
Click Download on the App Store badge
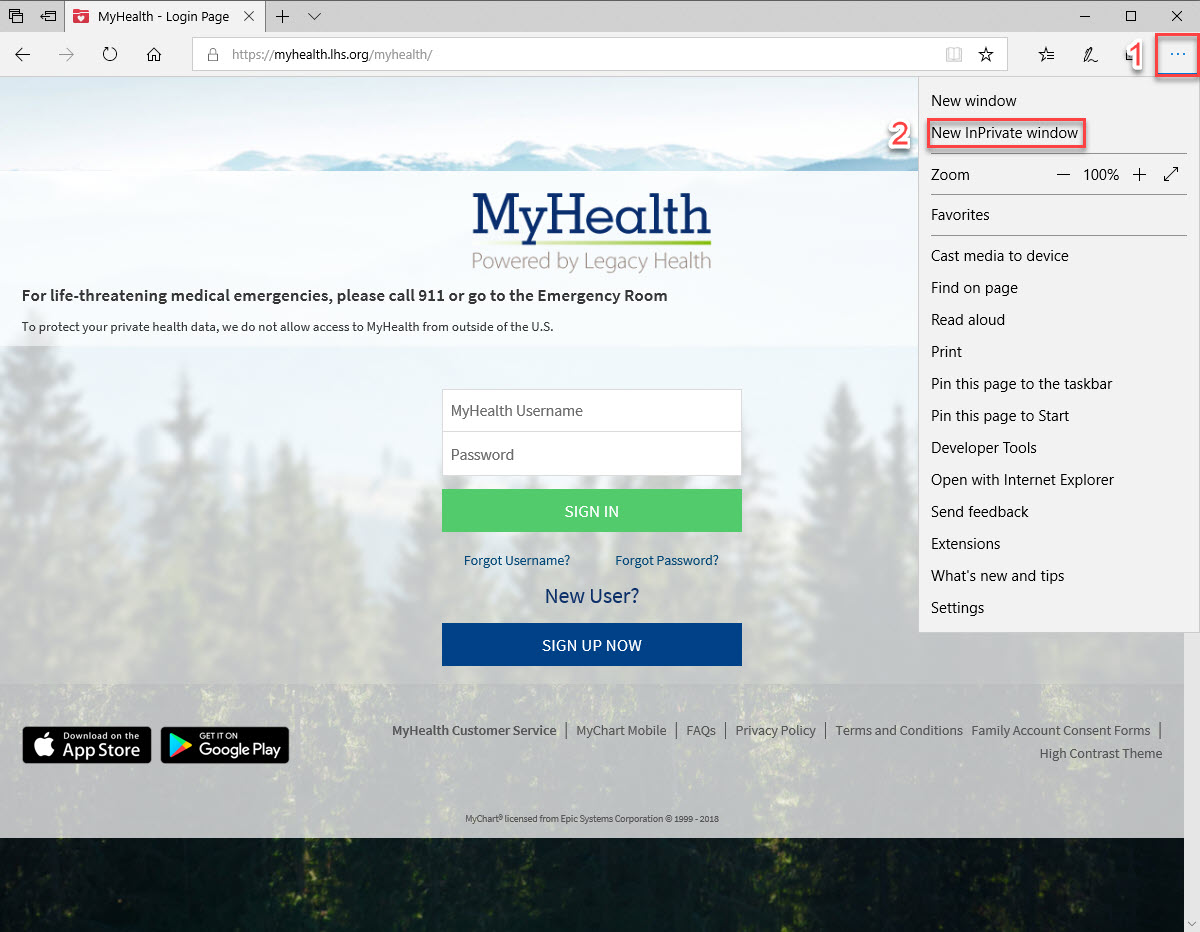pyautogui.click(x=87, y=745)
